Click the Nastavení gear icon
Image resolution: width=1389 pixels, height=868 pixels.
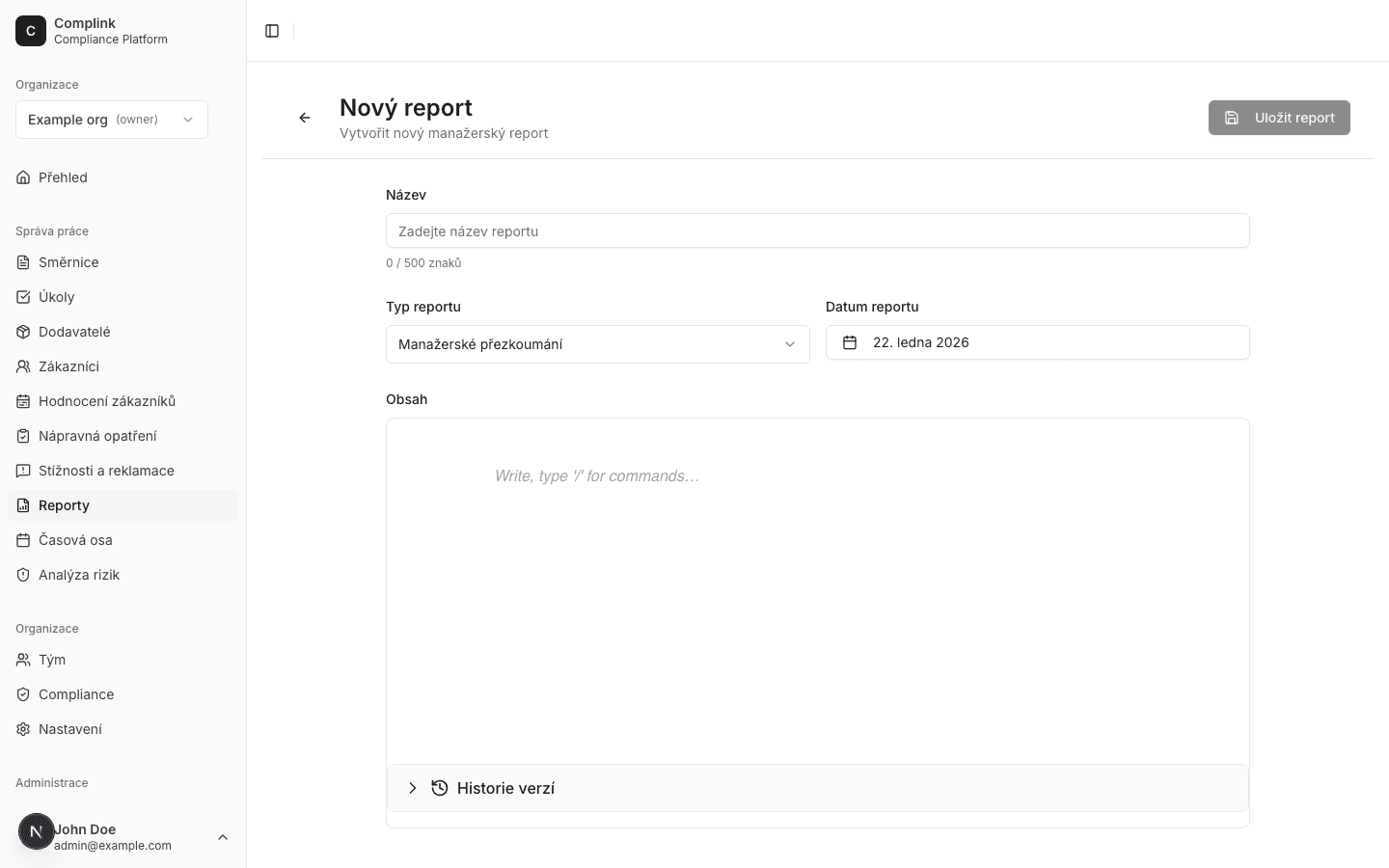point(23,729)
